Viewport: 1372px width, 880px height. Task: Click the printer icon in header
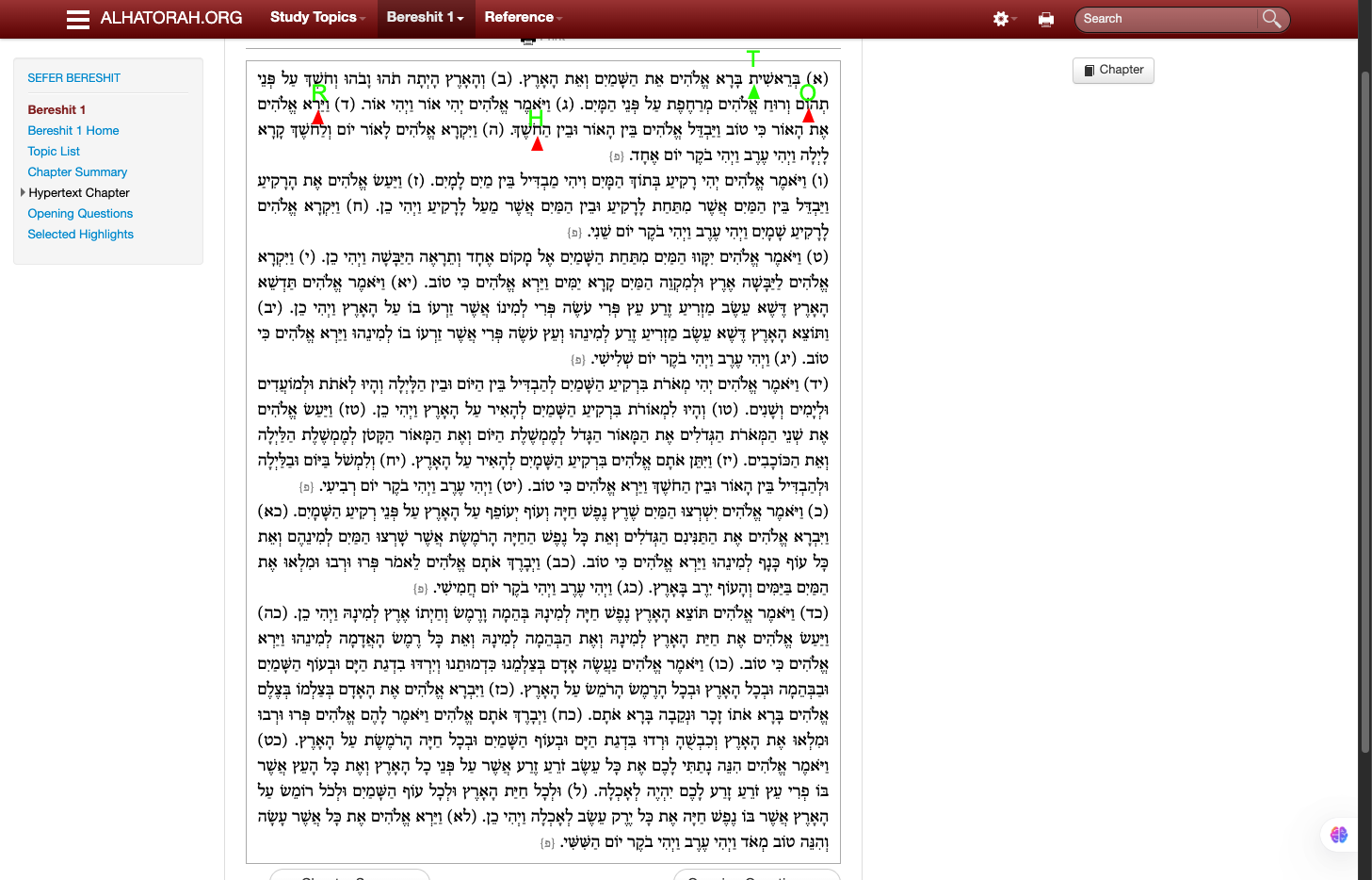[1046, 19]
